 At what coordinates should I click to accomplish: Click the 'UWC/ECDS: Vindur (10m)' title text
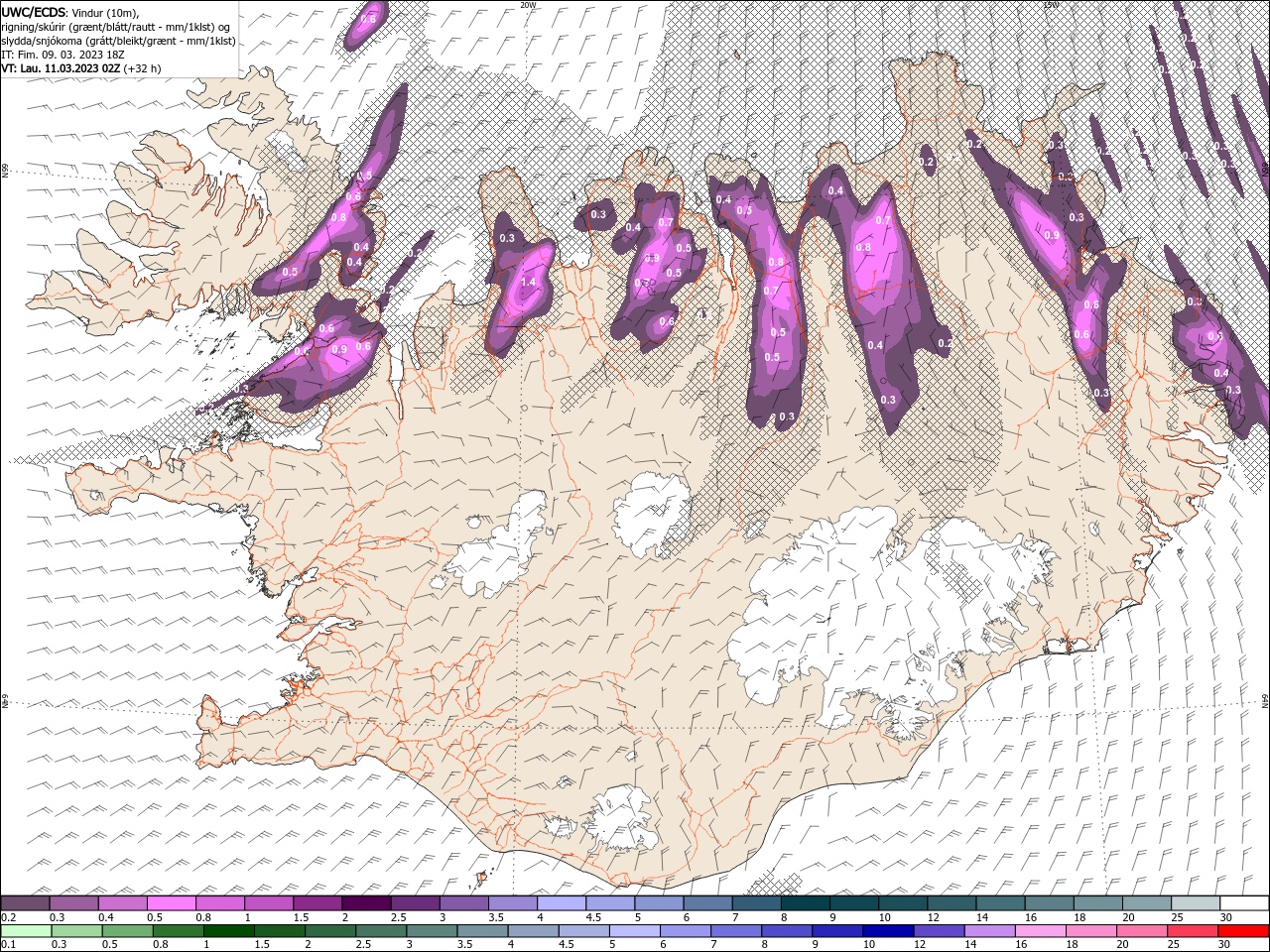(70, 12)
